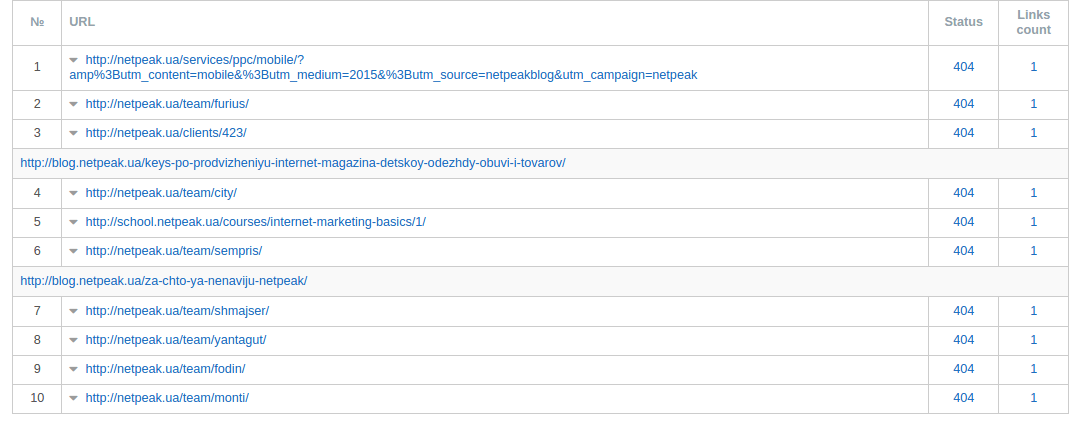The image size is (1076, 425).
Task: Click 404 status in clients/423 row
Action: 963,133
